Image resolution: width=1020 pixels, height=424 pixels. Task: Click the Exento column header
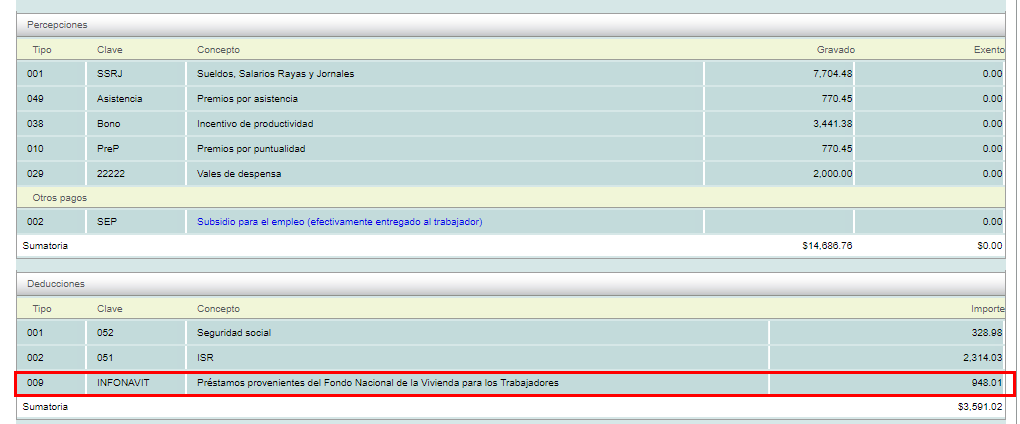[988, 50]
